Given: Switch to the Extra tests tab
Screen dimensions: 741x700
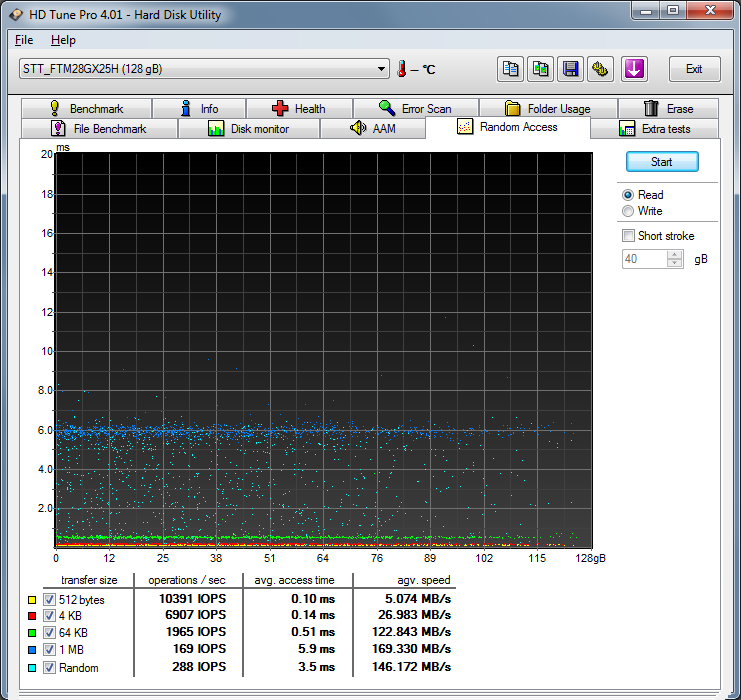Looking at the screenshot, I should click(655, 129).
